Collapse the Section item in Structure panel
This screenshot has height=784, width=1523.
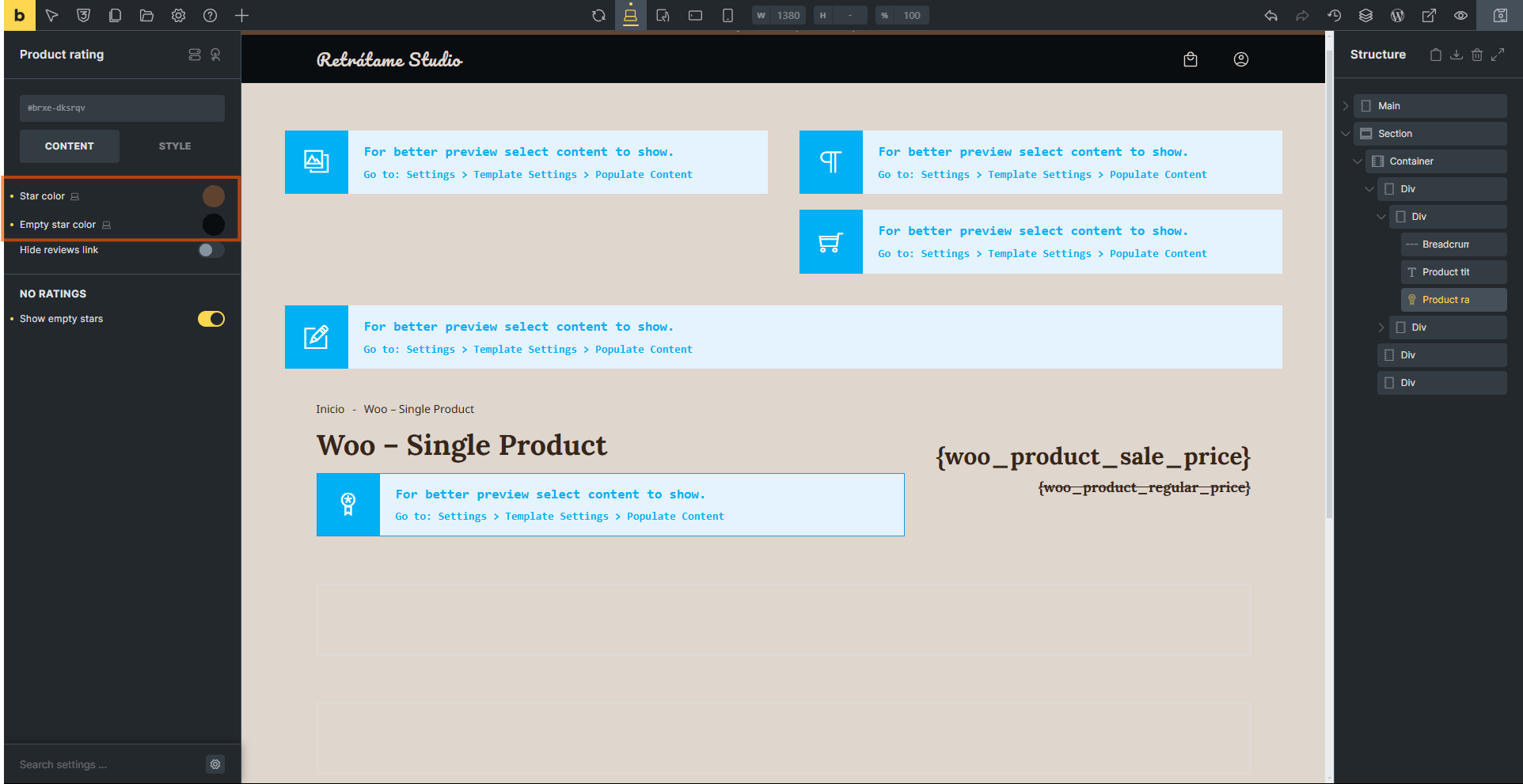point(1346,133)
